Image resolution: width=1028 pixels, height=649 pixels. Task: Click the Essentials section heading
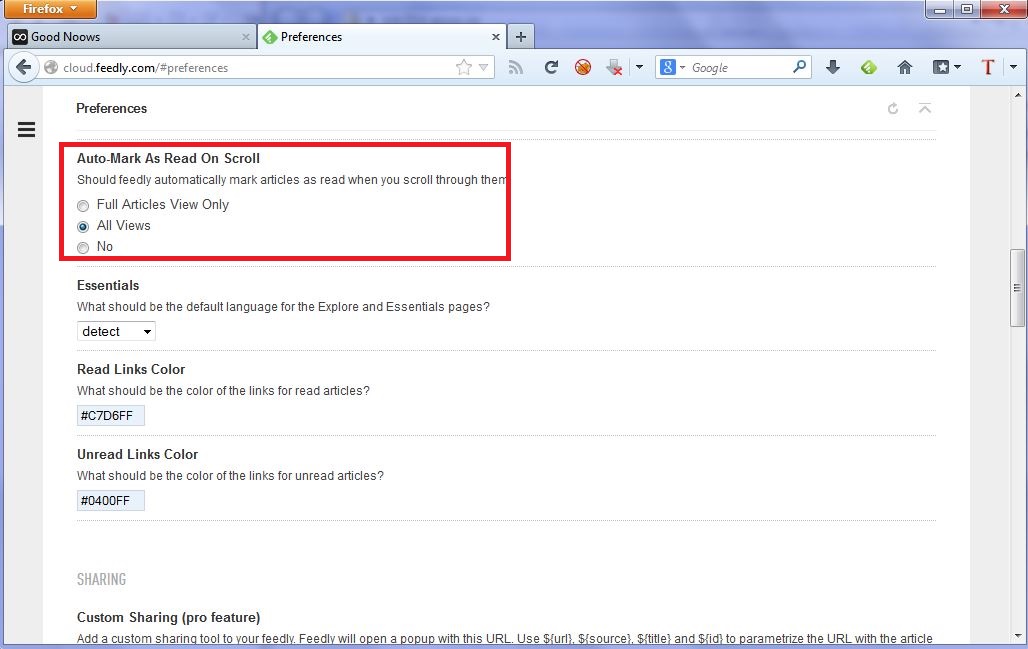coord(108,285)
